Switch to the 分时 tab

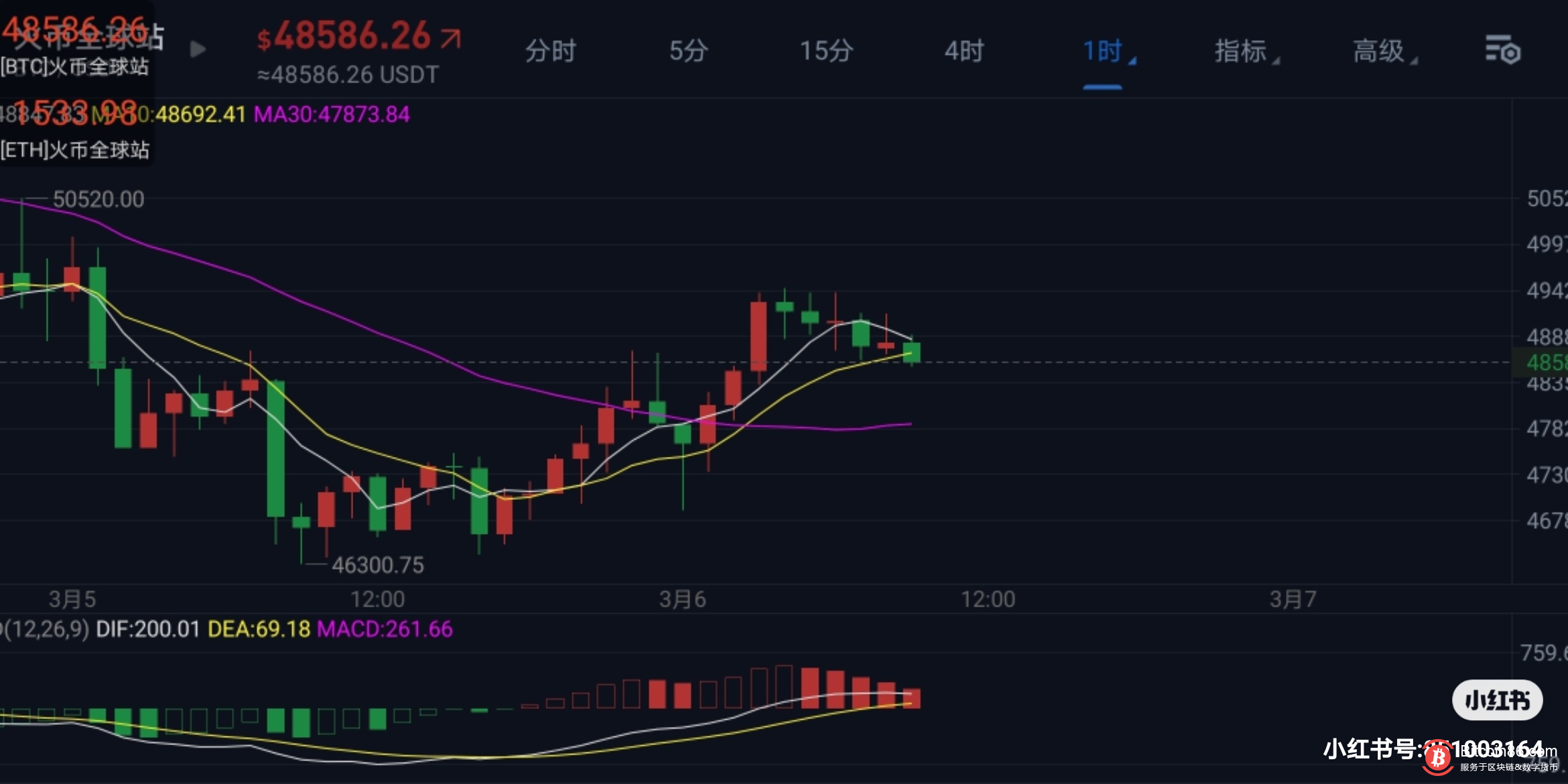point(550,52)
